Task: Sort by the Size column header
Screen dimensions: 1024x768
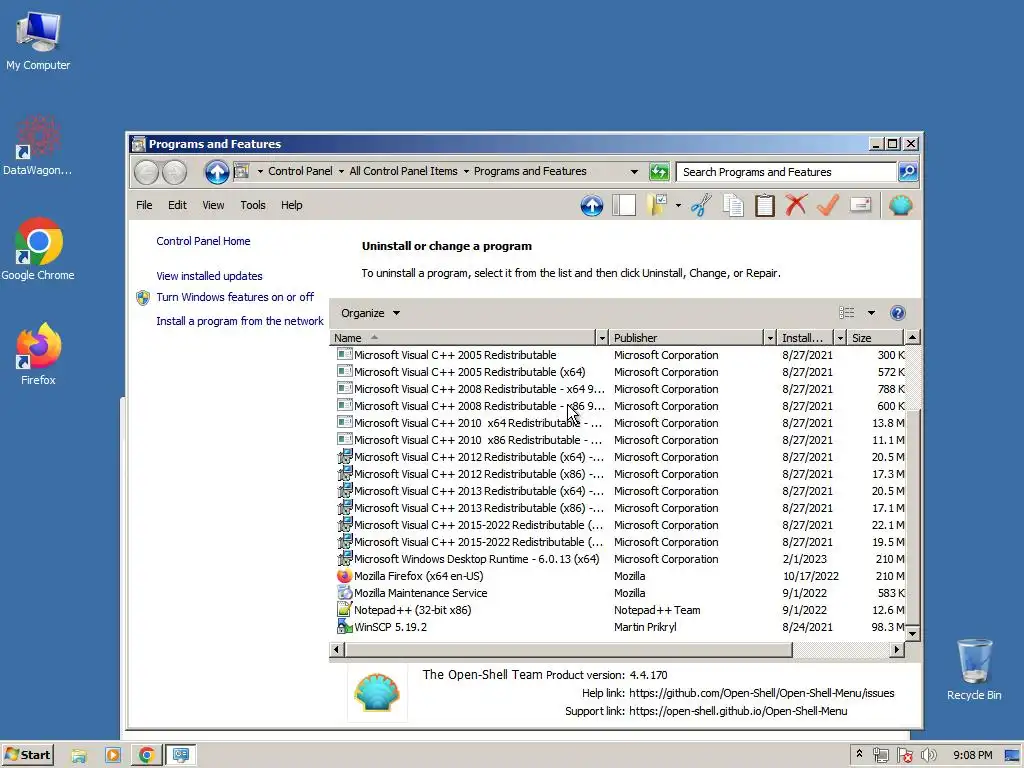Action: 875,338
